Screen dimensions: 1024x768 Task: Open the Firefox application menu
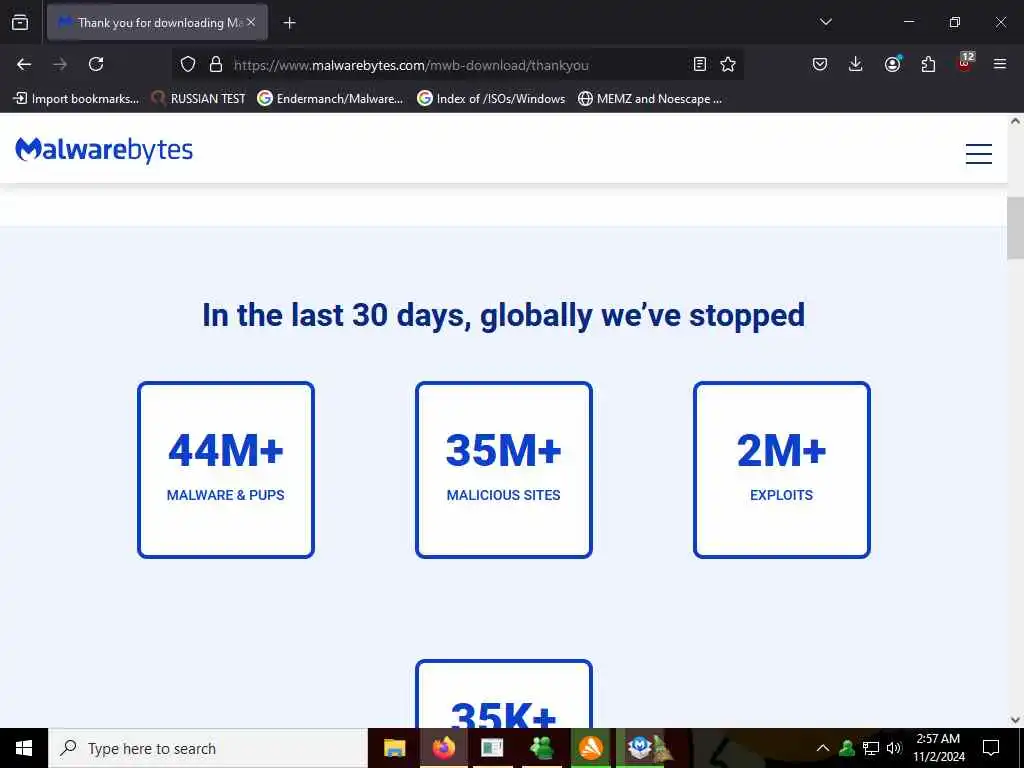[999, 64]
